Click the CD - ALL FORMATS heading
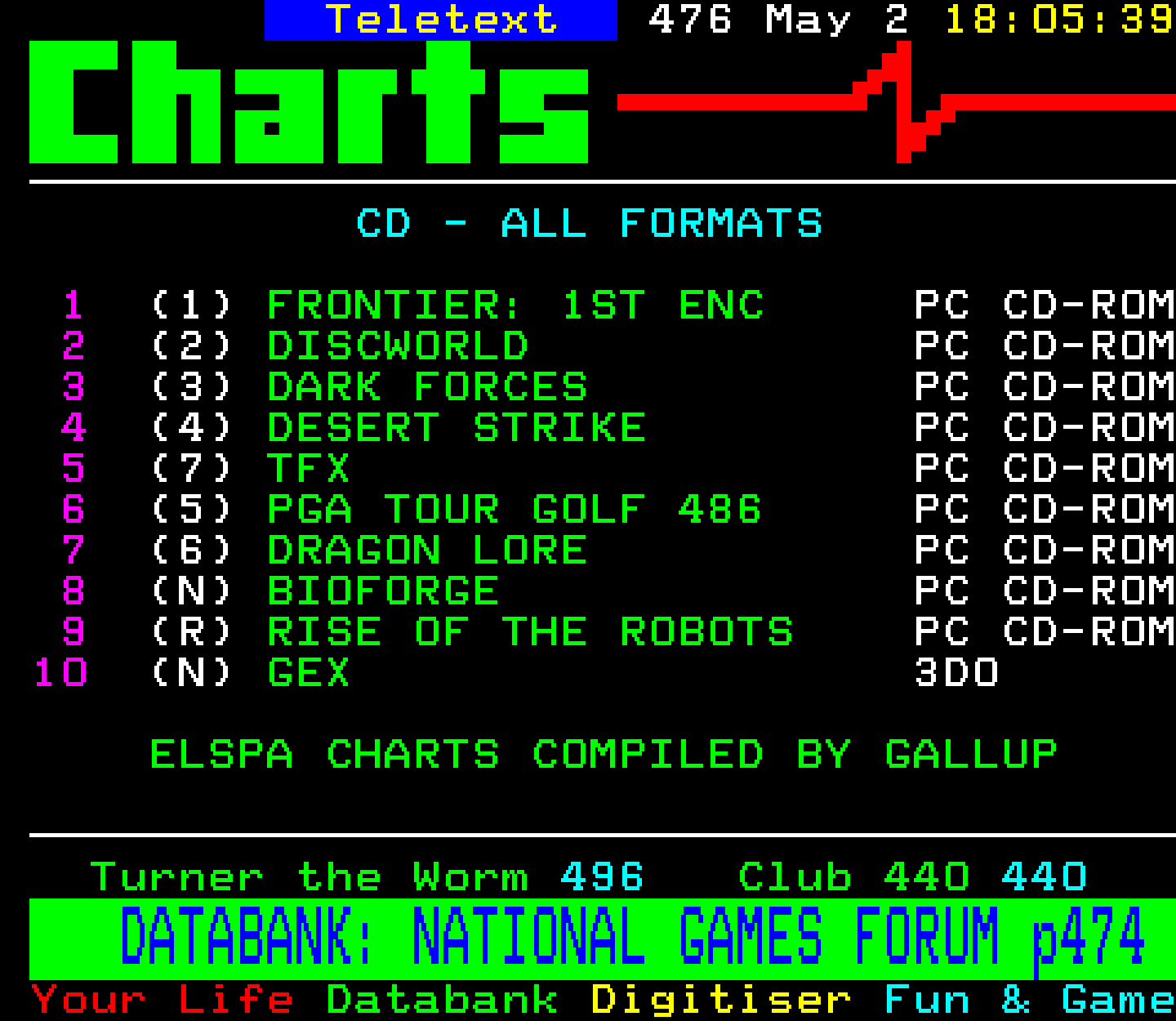Screen dimensions: 1176x1021 point(590,224)
